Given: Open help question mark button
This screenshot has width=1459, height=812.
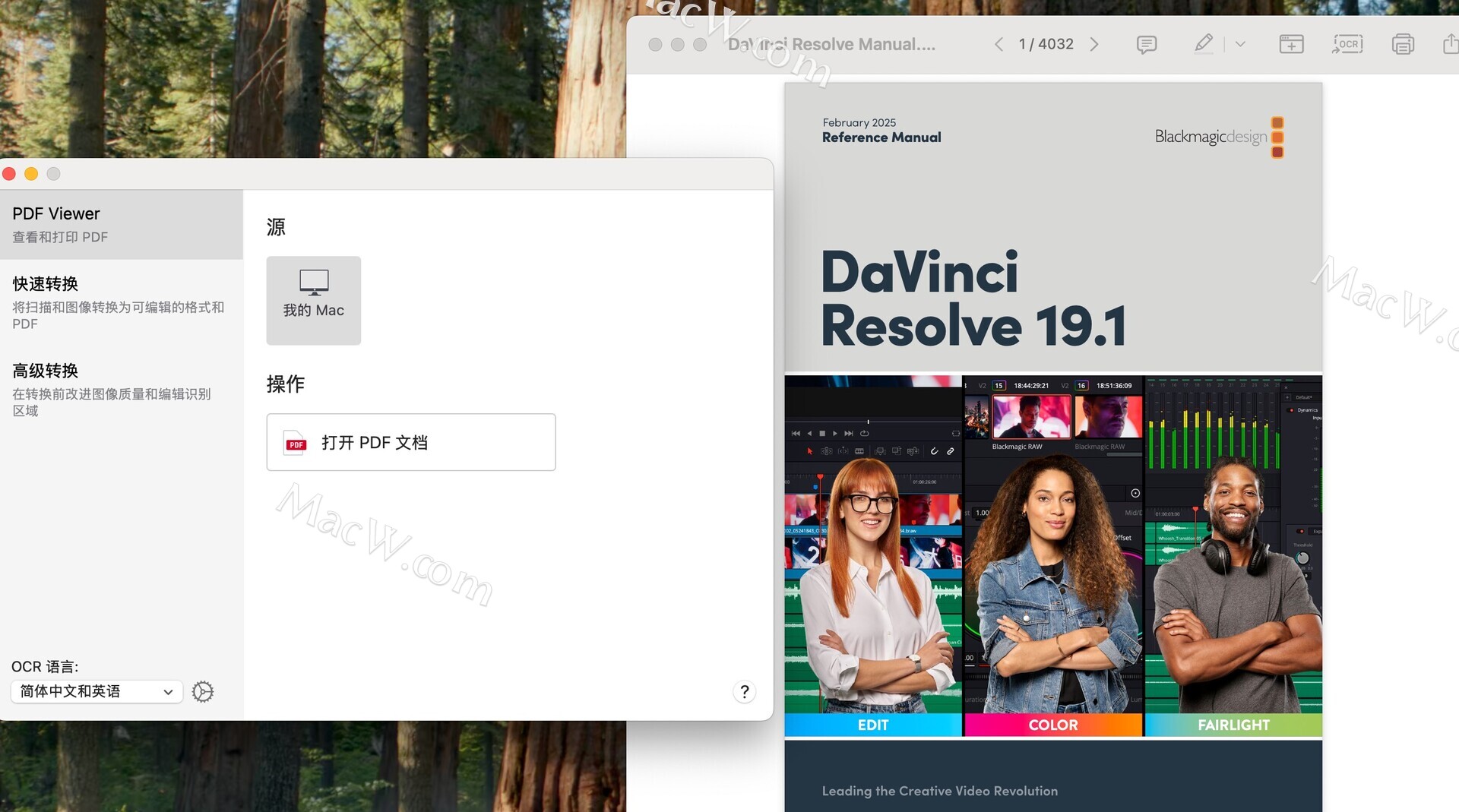Looking at the screenshot, I should coord(745,691).
